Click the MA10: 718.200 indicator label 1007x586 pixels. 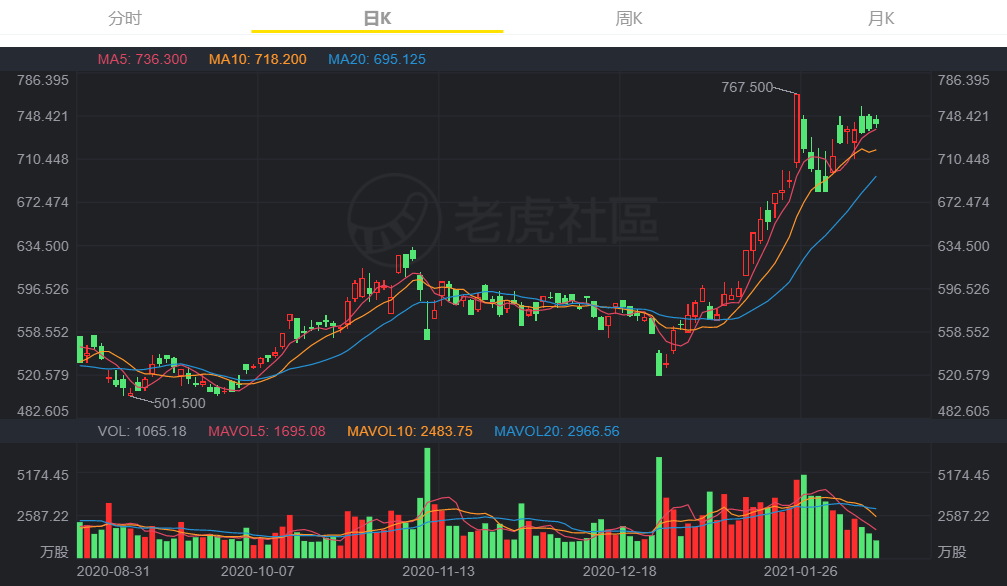(258, 59)
